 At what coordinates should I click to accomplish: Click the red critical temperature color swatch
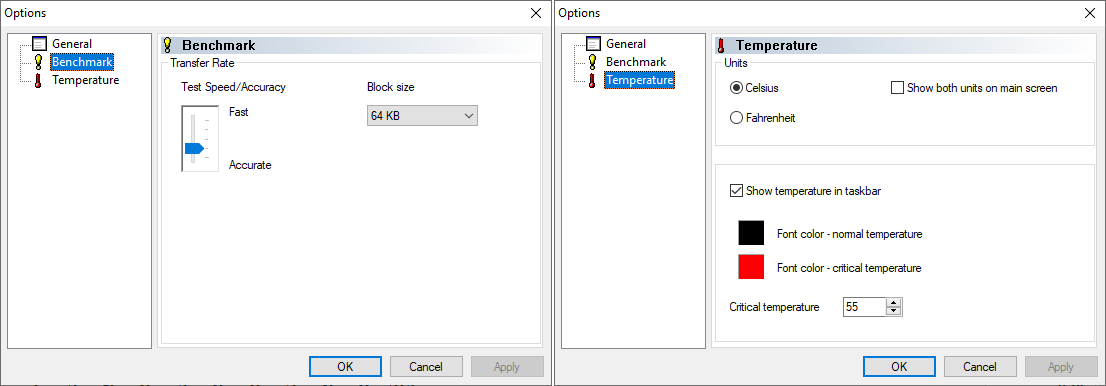(x=751, y=267)
